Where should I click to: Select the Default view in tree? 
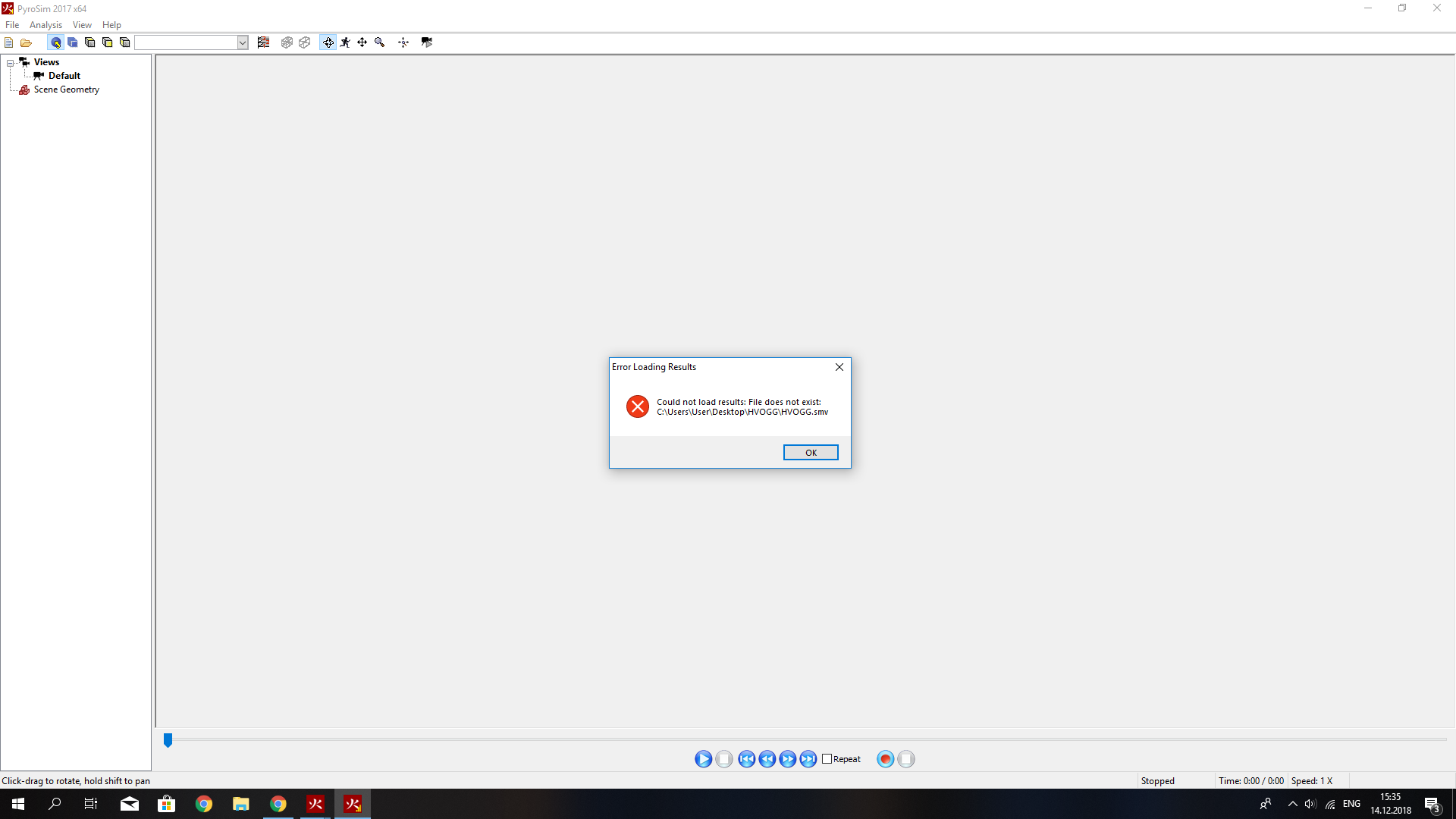[64, 76]
